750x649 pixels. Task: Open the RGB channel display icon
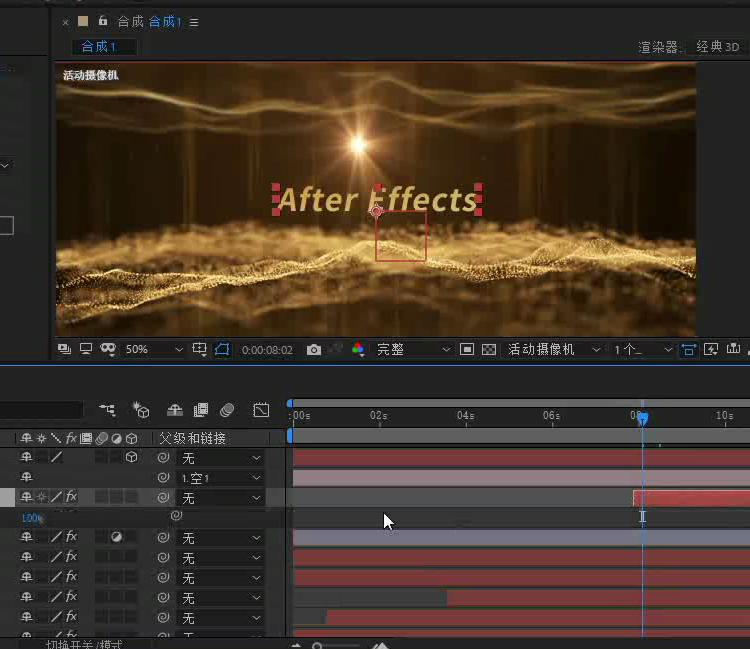[x=358, y=349]
